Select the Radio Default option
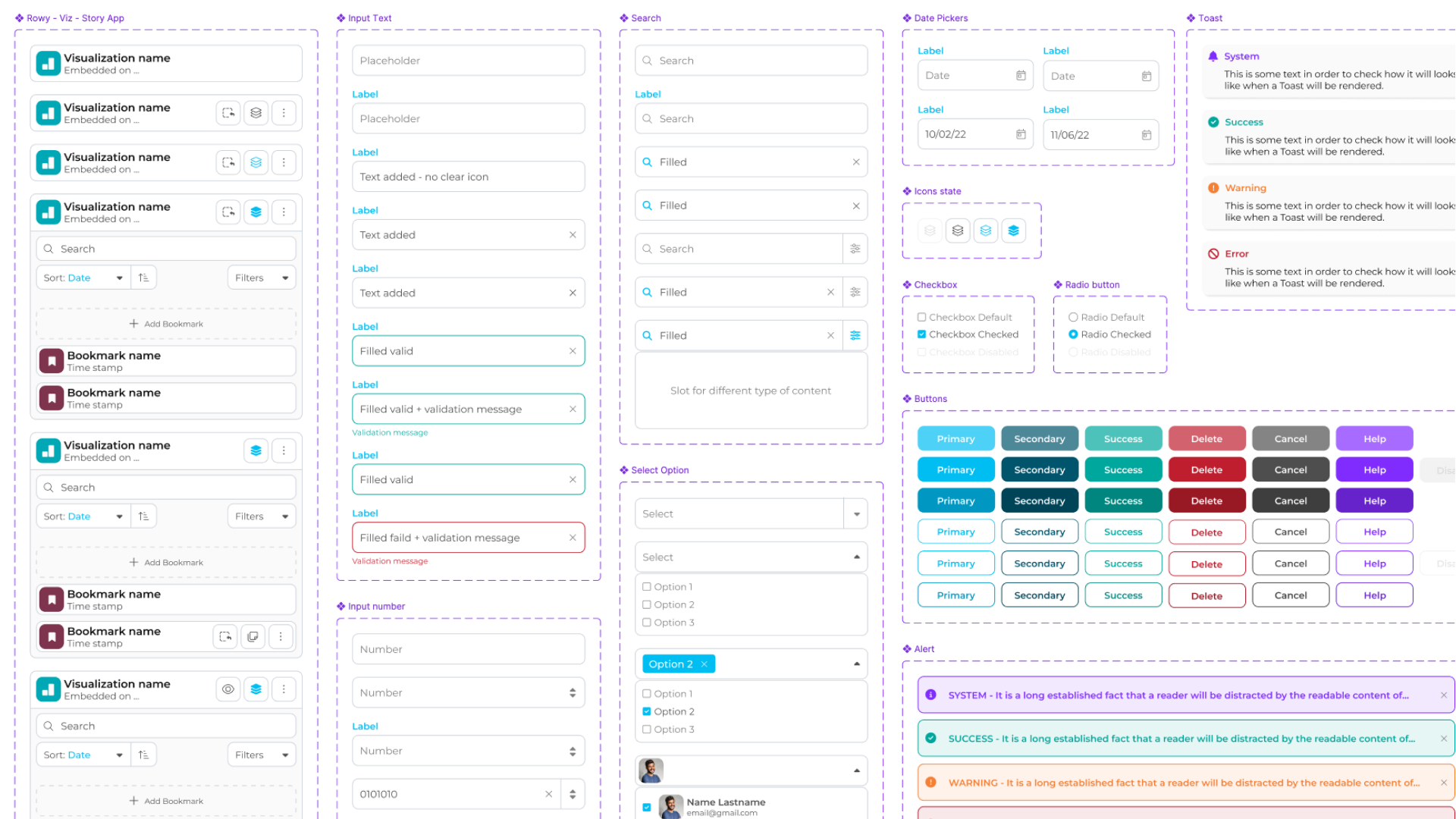This screenshot has height=819, width=1456. [x=1073, y=317]
